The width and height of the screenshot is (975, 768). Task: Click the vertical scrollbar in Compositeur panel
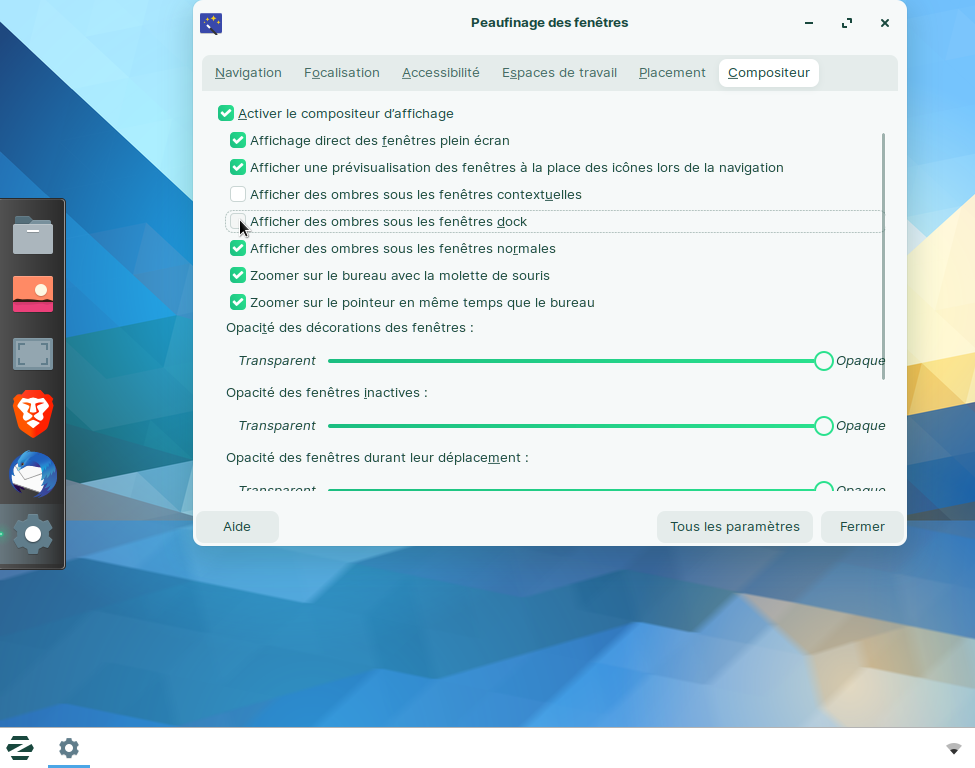click(883, 256)
